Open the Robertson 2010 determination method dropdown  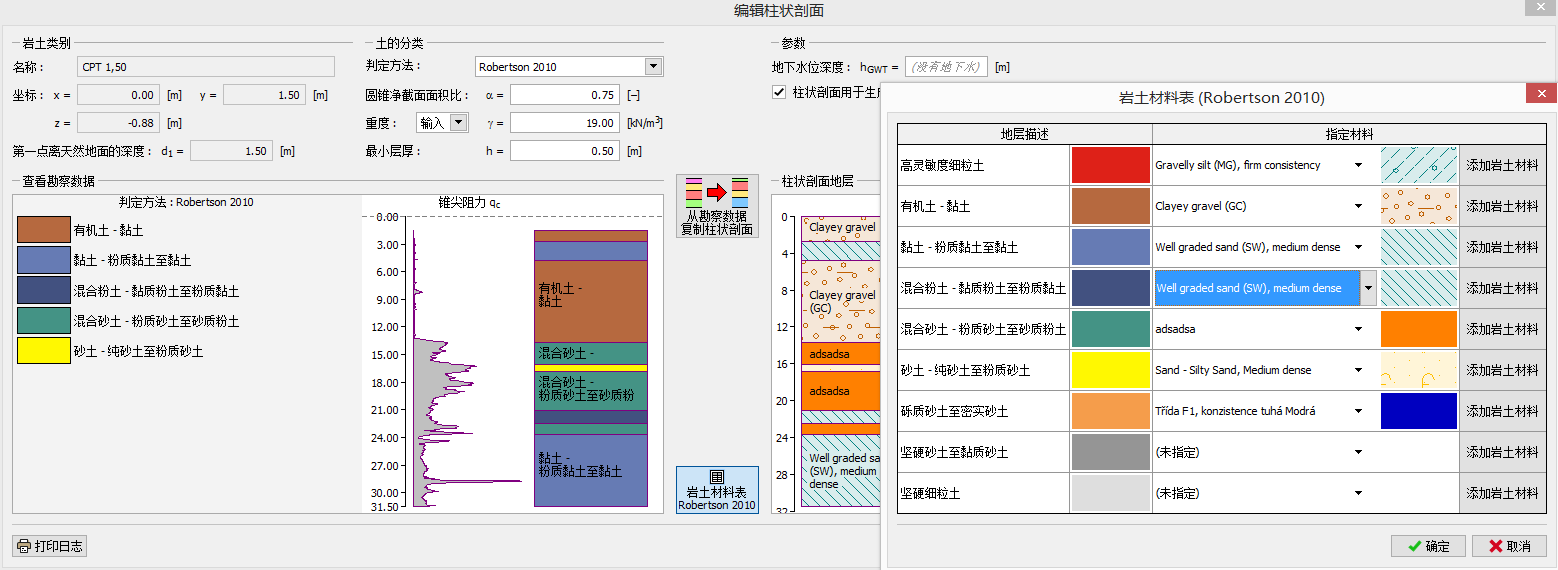[653, 67]
